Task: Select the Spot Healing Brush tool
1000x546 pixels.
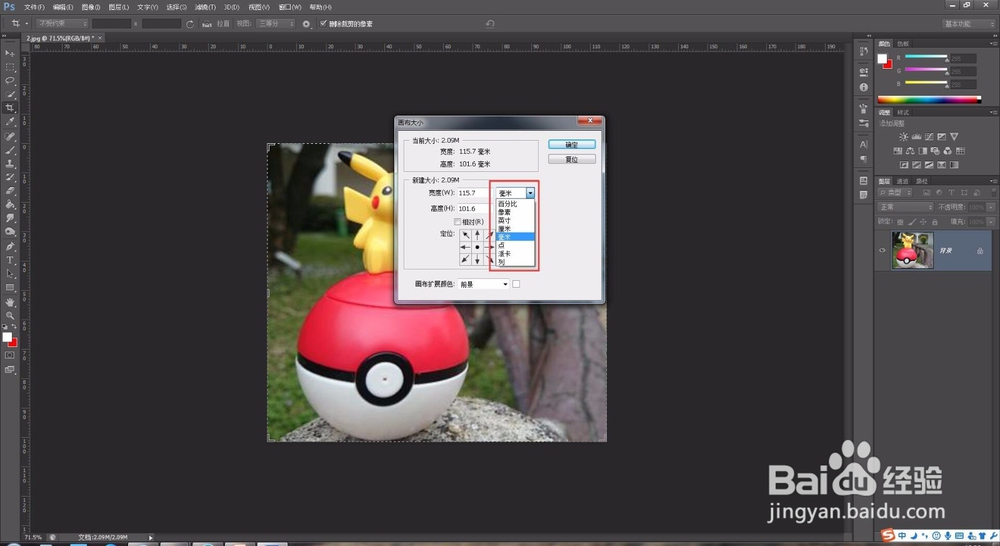Action: coord(10,136)
